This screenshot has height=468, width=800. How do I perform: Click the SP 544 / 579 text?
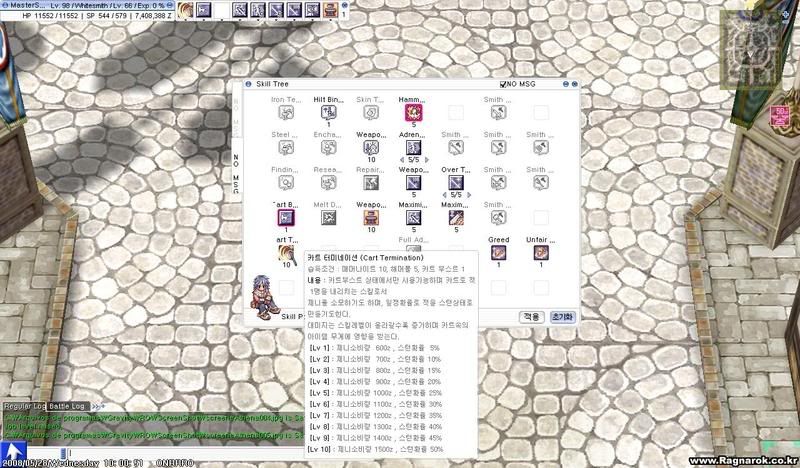click(x=106, y=16)
